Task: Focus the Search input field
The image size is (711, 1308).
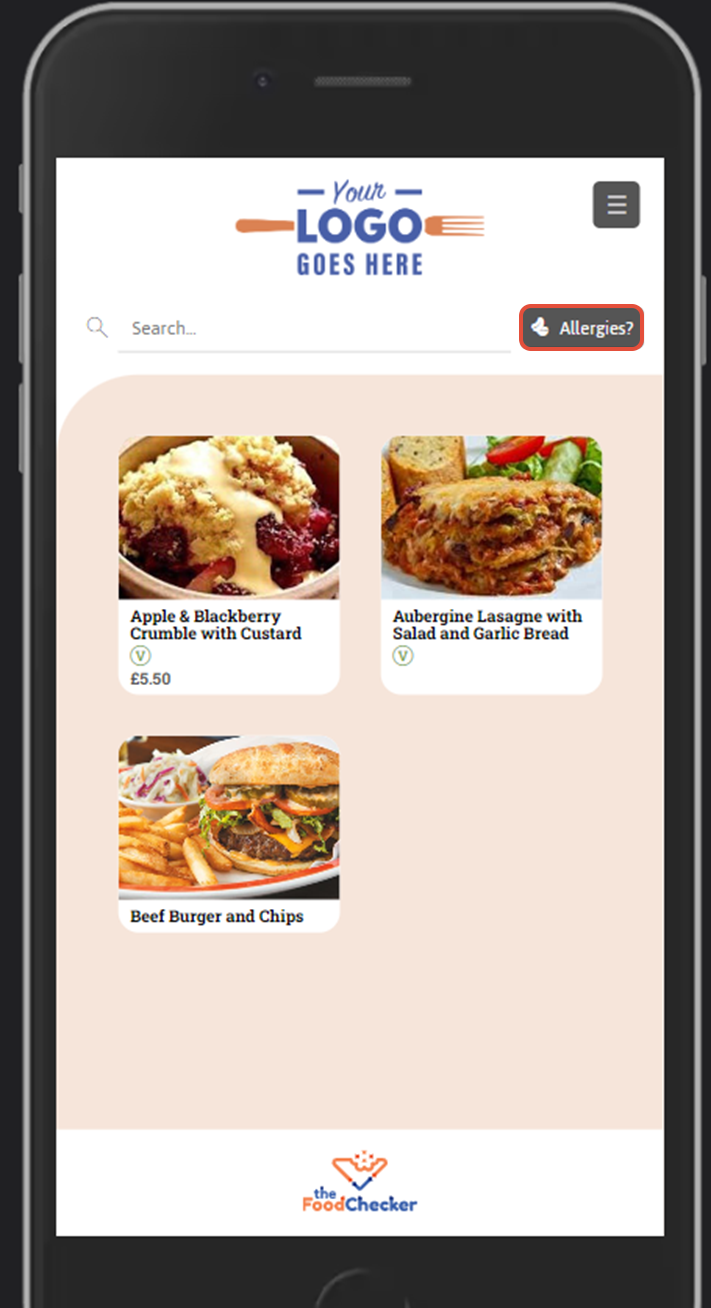Action: coord(314,328)
